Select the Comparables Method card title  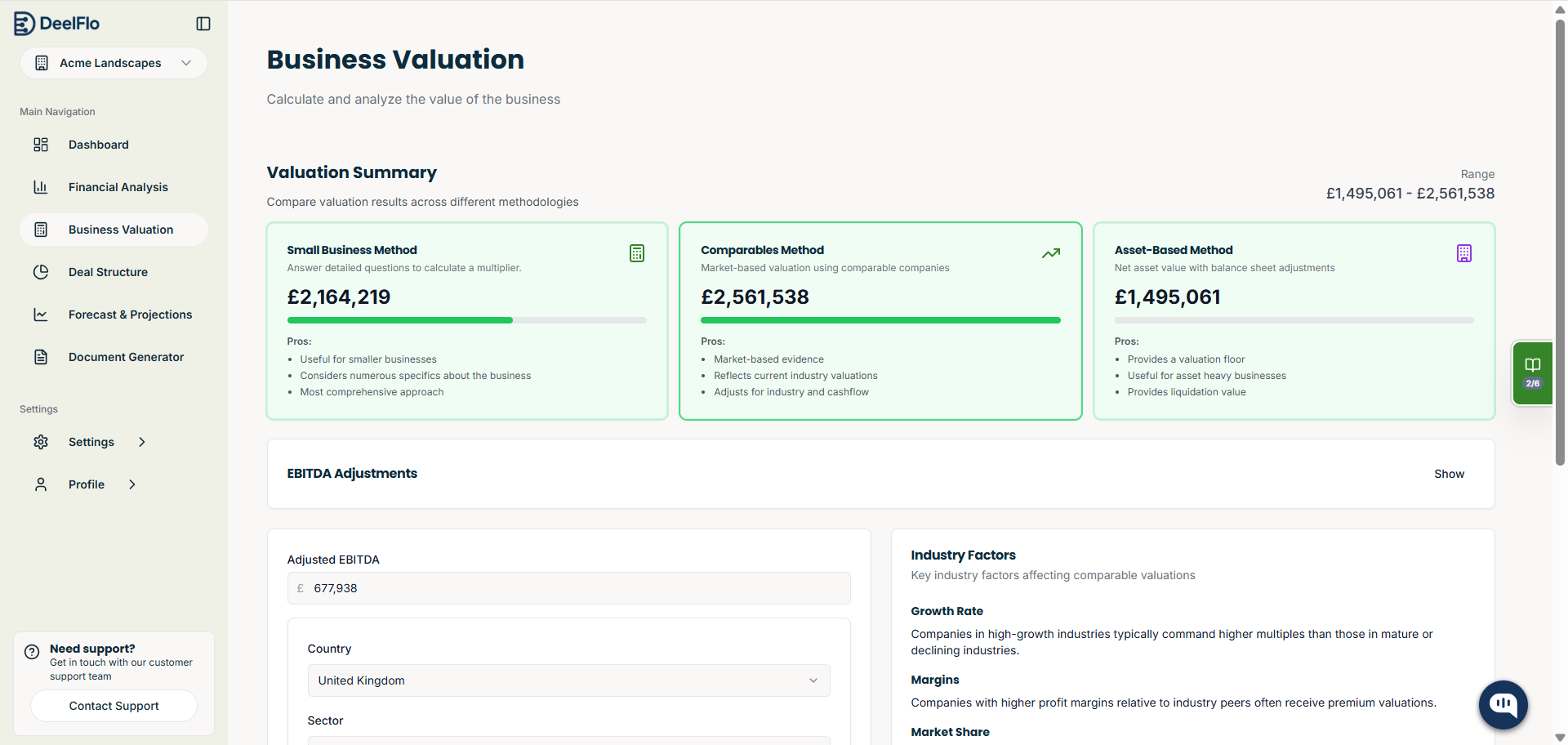(762, 250)
